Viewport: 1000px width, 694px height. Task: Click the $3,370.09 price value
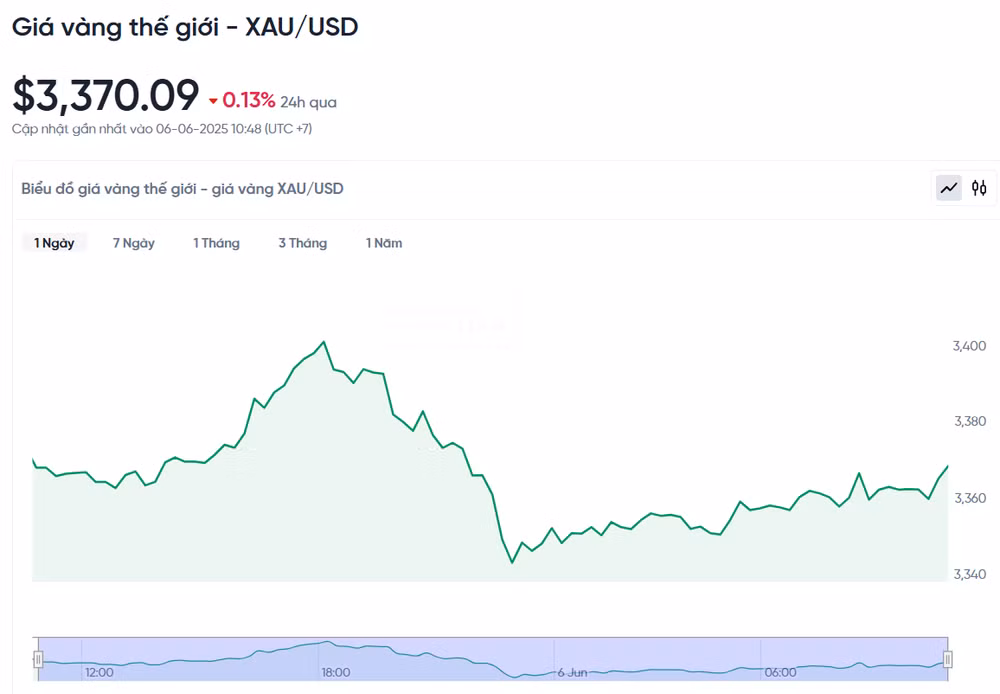click(x=106, y=95)
